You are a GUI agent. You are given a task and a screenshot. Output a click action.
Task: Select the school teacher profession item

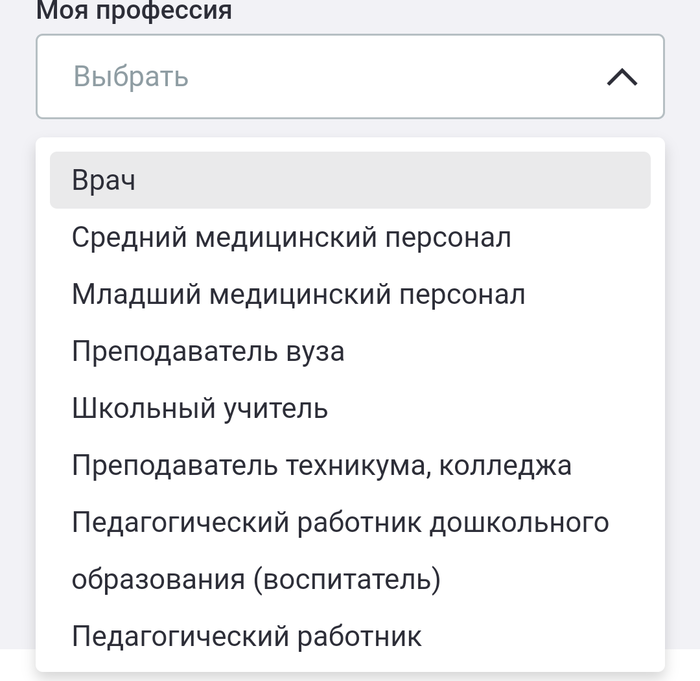pyautogui.click(x=200, y=408)
